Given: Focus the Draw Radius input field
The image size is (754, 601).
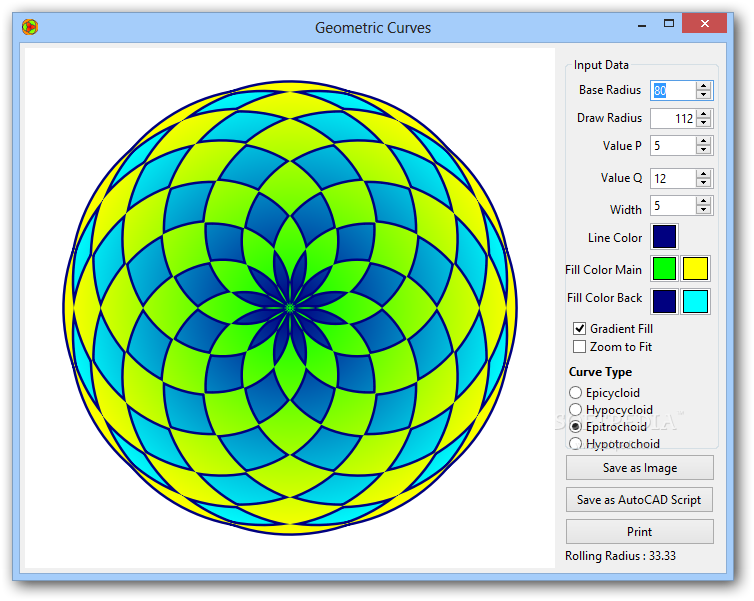Looking at the screenshot, I should tap(673, 118).
